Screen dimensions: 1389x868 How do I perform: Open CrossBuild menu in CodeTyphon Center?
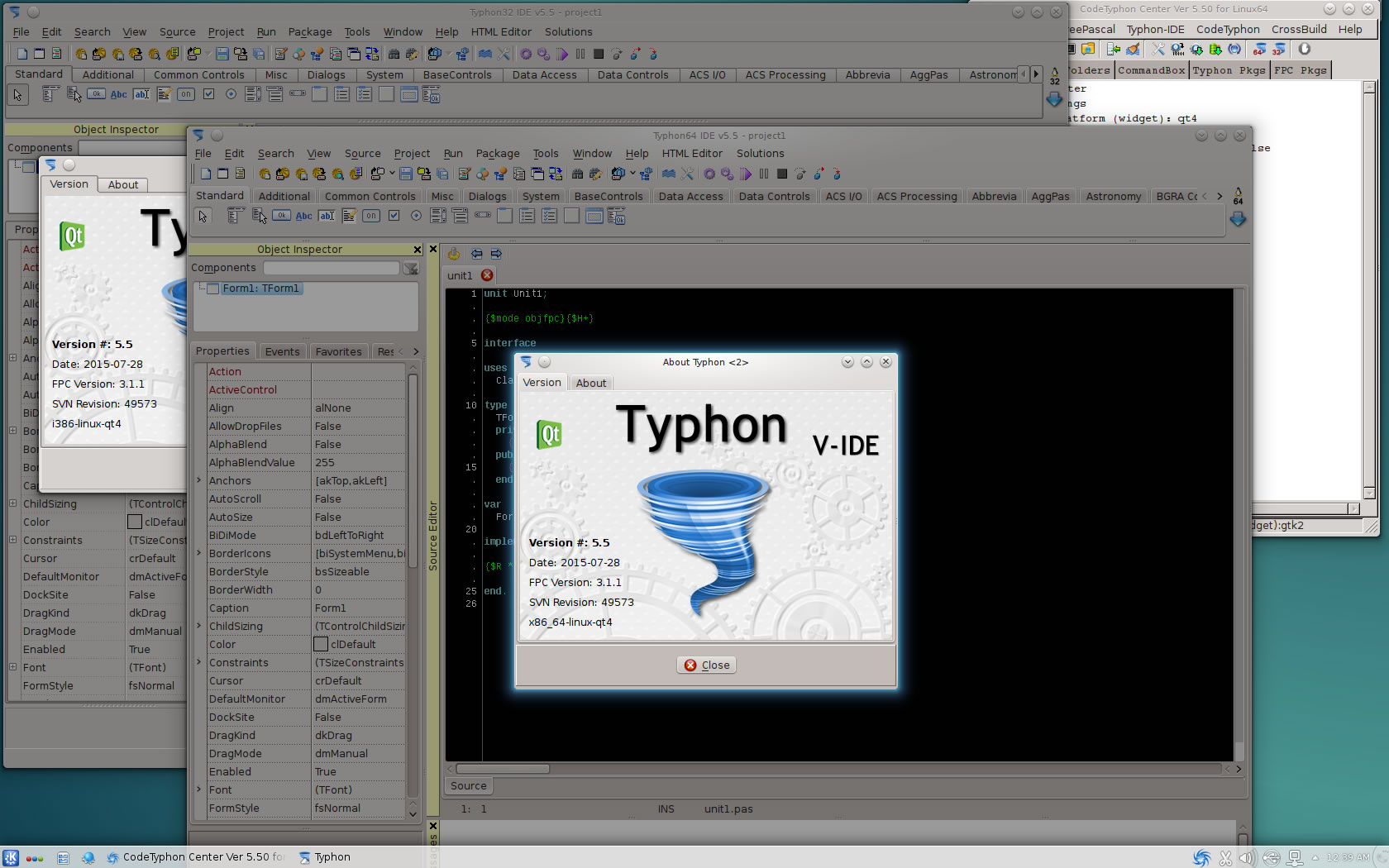tap(1299, 29)
